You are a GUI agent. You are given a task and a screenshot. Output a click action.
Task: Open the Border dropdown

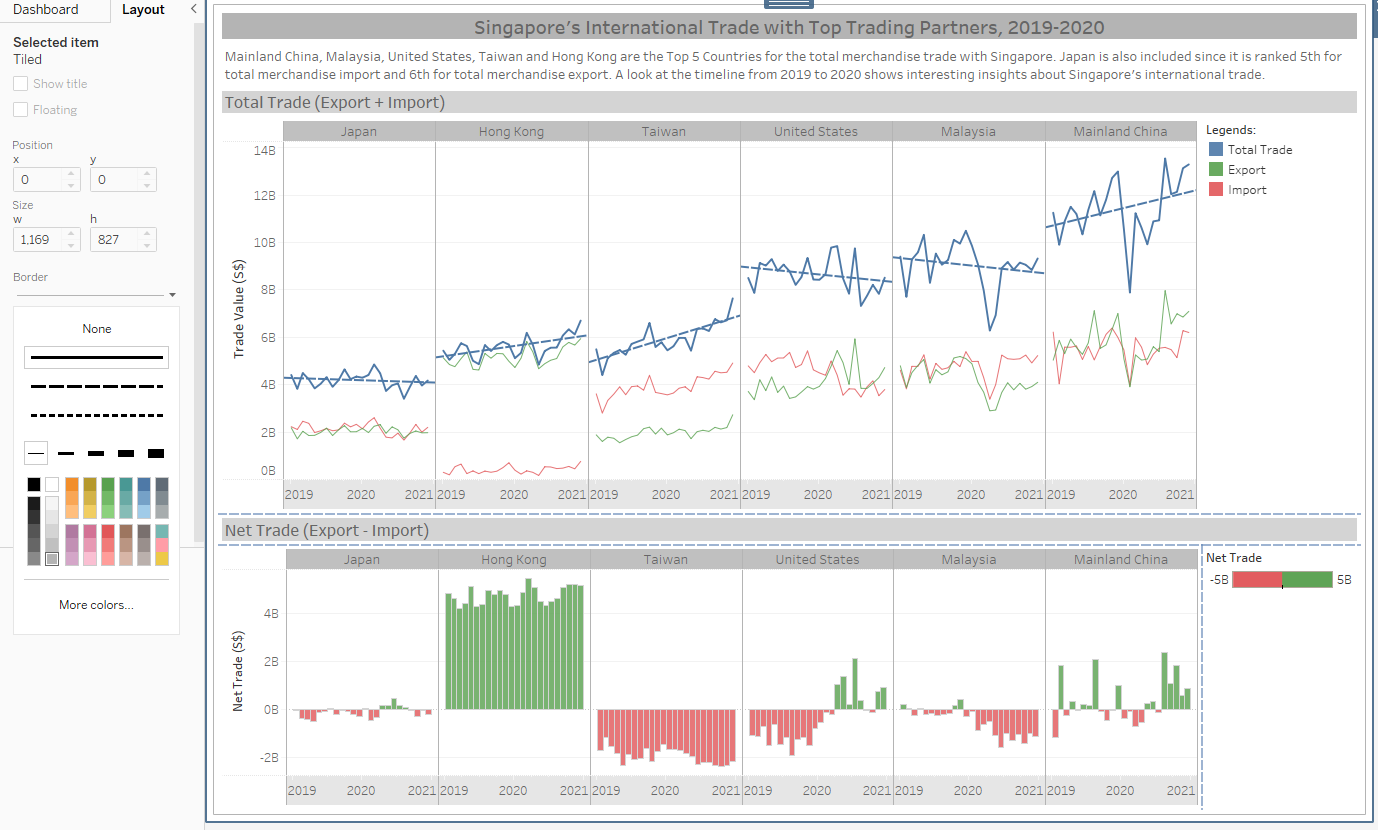point(172,295)
